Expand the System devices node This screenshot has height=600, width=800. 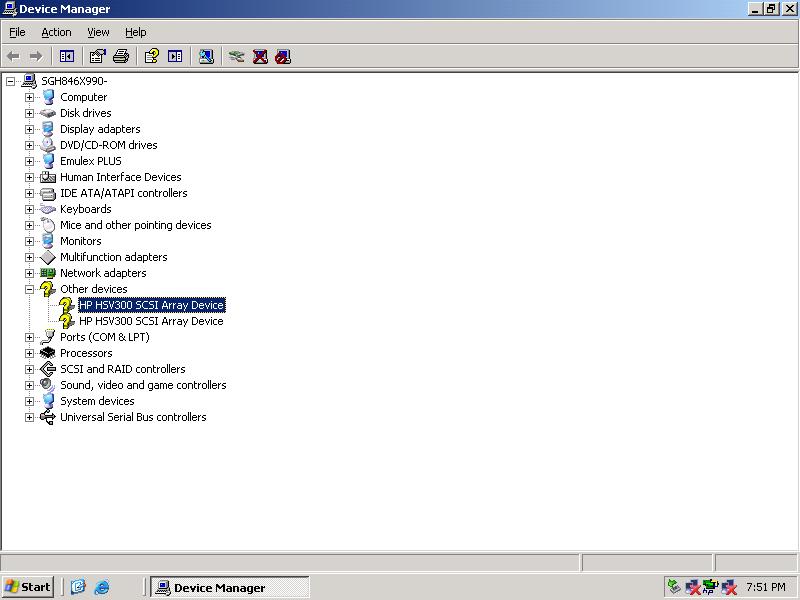pos(29,401)
